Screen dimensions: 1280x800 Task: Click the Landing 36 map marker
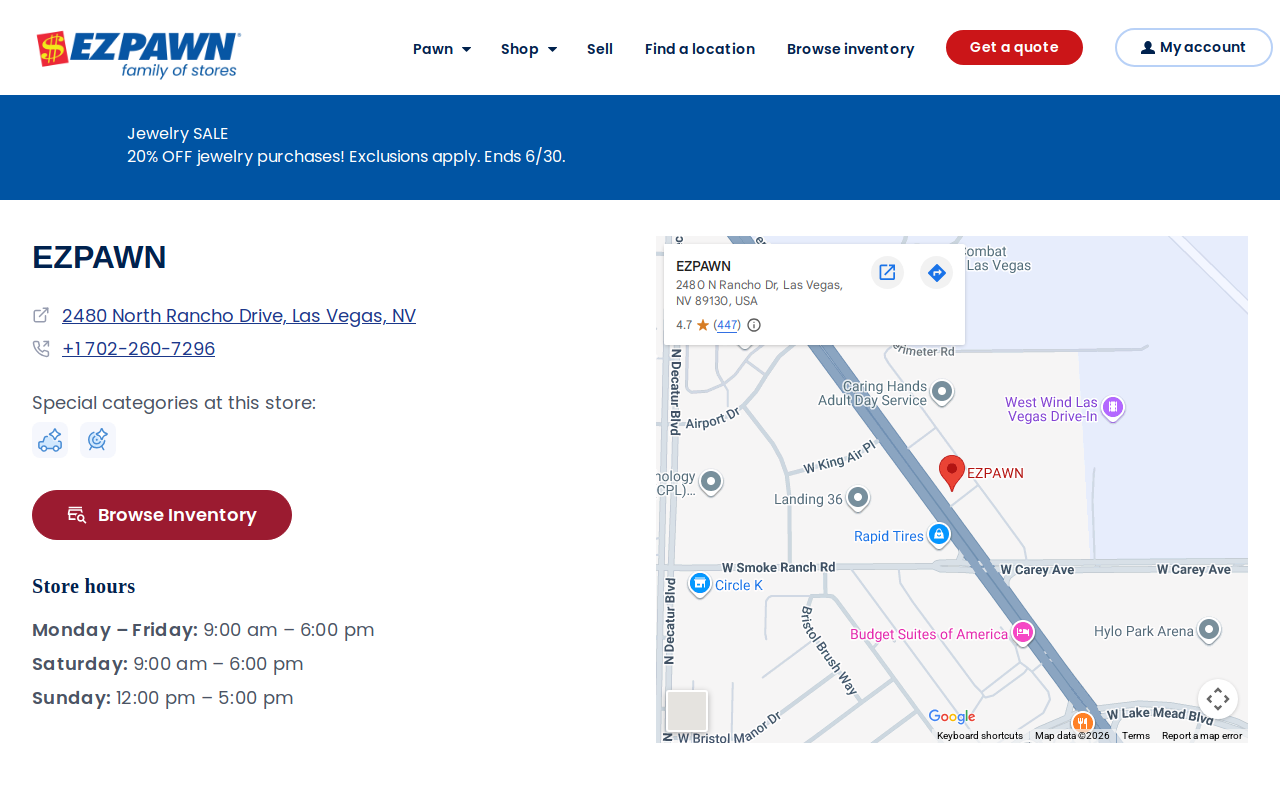[858, 498]
